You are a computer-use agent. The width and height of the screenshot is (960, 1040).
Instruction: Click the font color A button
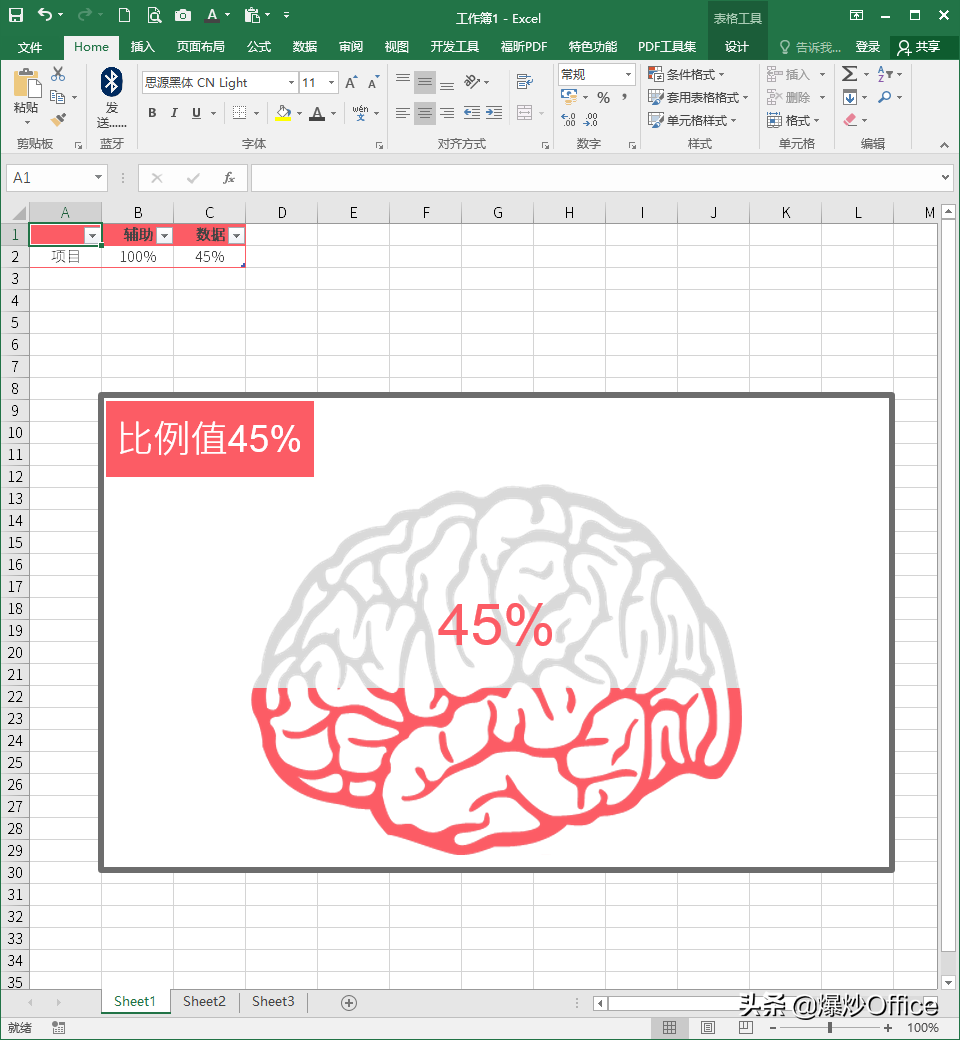[317, 113]
